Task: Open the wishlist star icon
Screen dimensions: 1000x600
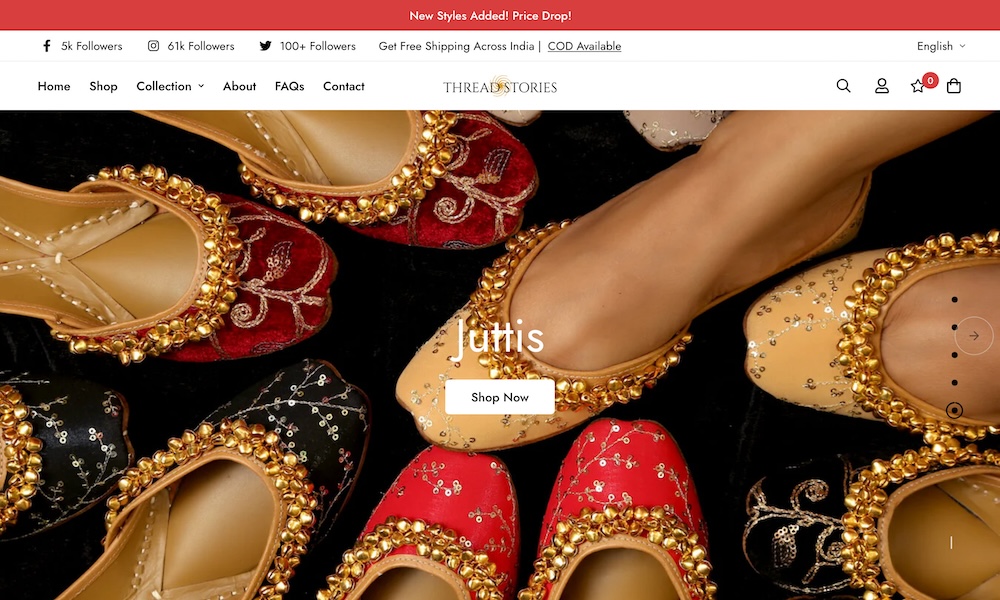Action: (918, 86)
